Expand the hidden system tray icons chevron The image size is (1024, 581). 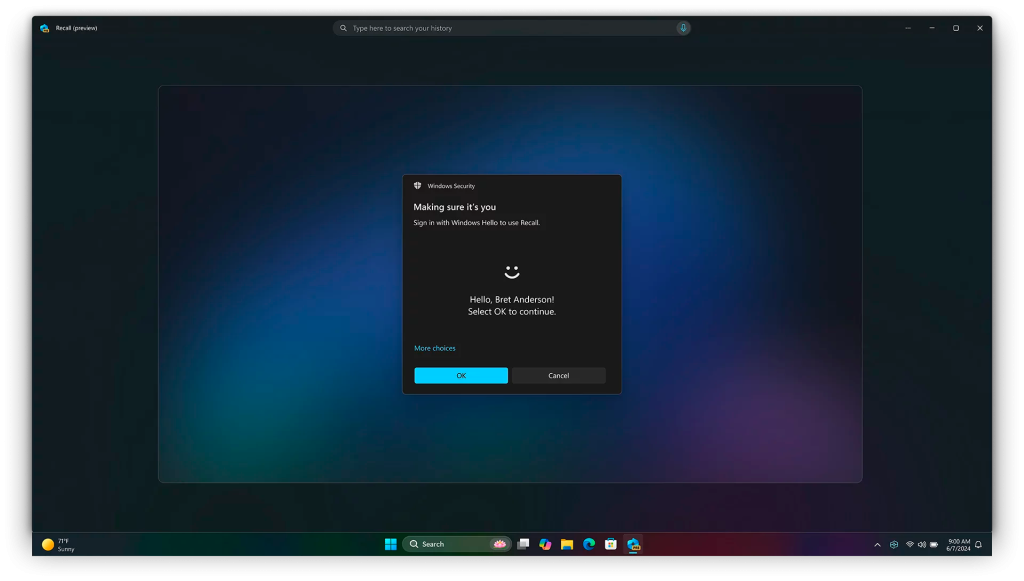[x=877, y=544]
